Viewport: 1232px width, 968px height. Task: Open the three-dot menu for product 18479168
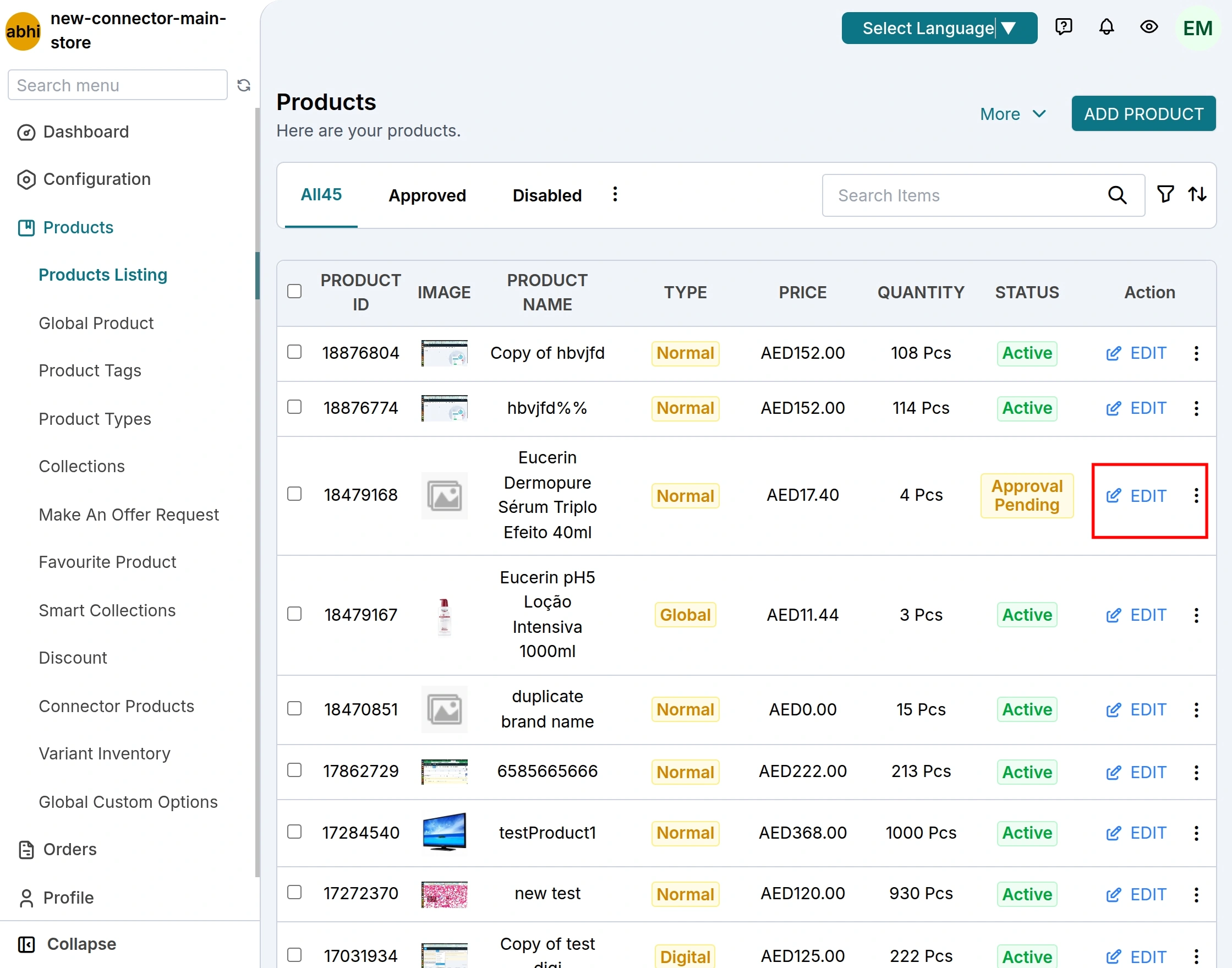coord(1196,495)
